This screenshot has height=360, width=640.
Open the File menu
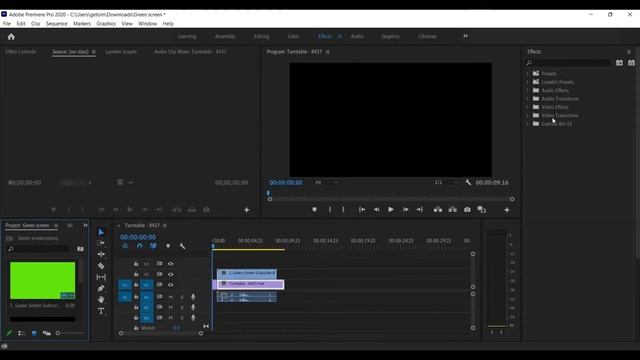click(x=7, y=24)
